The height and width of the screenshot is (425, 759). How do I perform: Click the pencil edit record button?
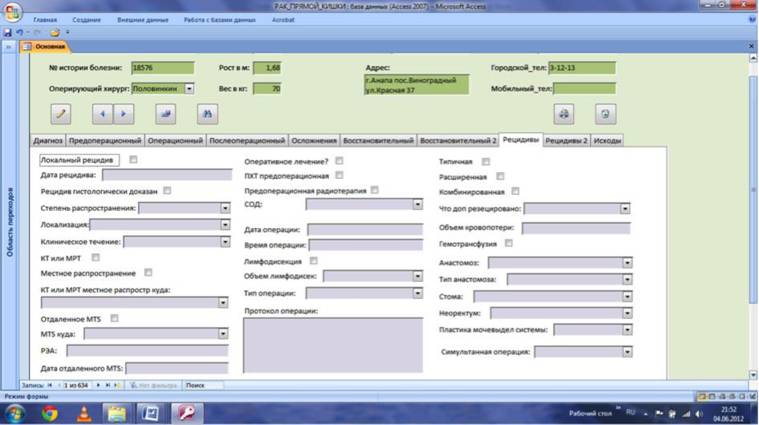pyautogui.click(x=61, y=114)
